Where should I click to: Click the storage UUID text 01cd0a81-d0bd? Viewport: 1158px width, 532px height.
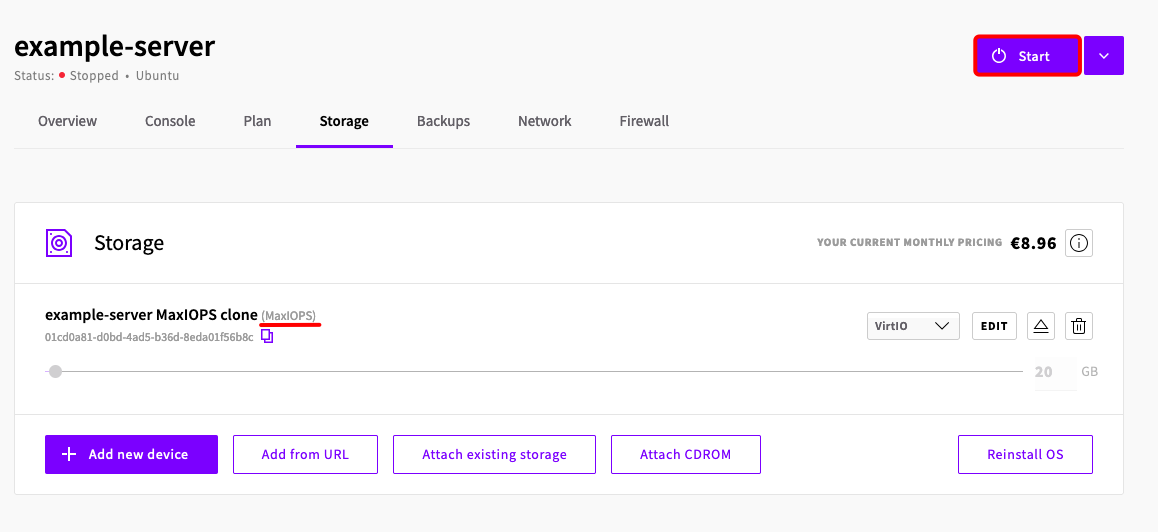tap(149, 337)
